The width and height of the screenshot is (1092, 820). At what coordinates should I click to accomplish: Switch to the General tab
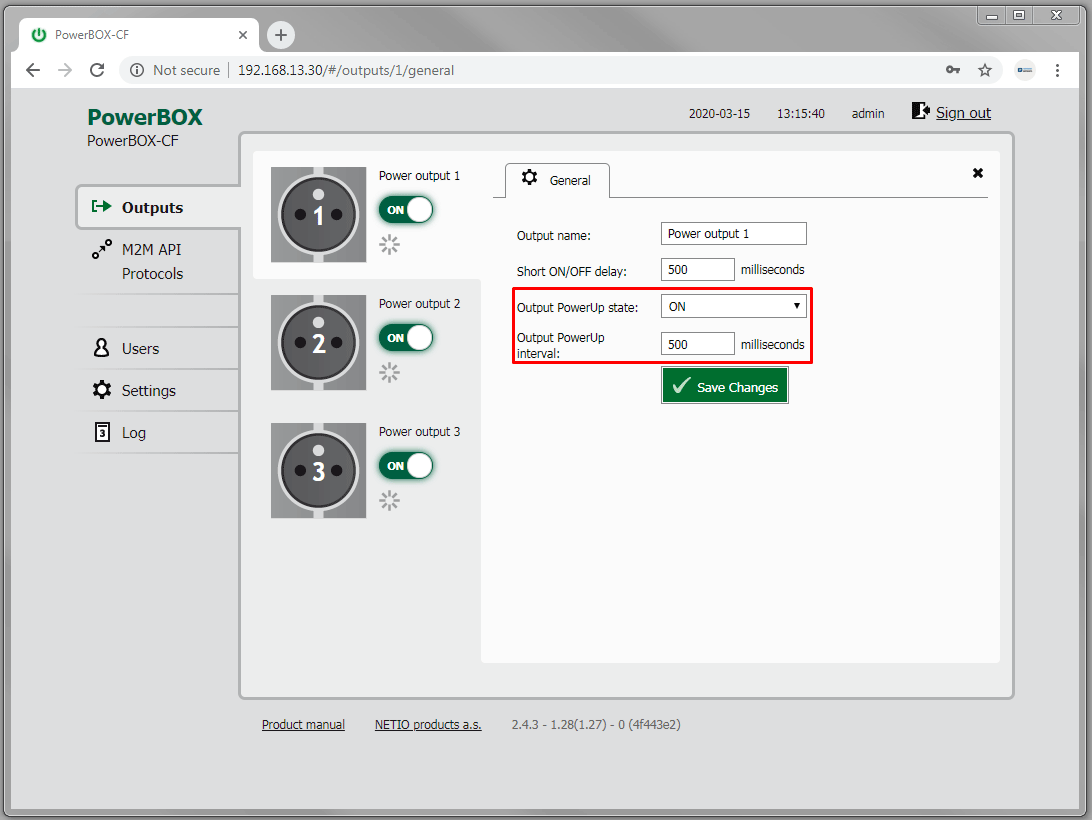[x=557, y=180]
